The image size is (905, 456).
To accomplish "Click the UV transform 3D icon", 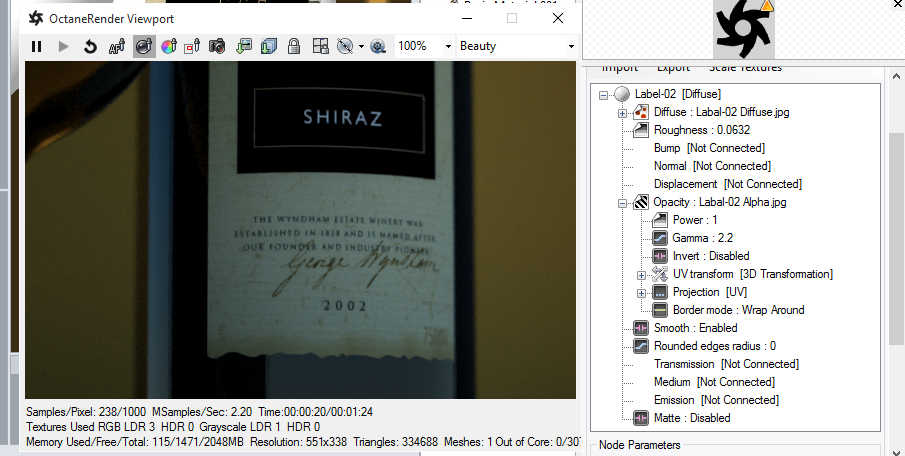I will coord(660,274).
